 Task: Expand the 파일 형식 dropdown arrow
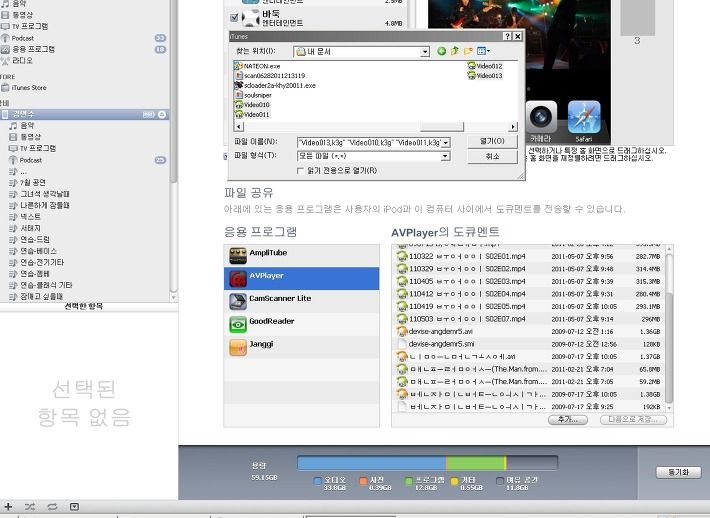446,156
